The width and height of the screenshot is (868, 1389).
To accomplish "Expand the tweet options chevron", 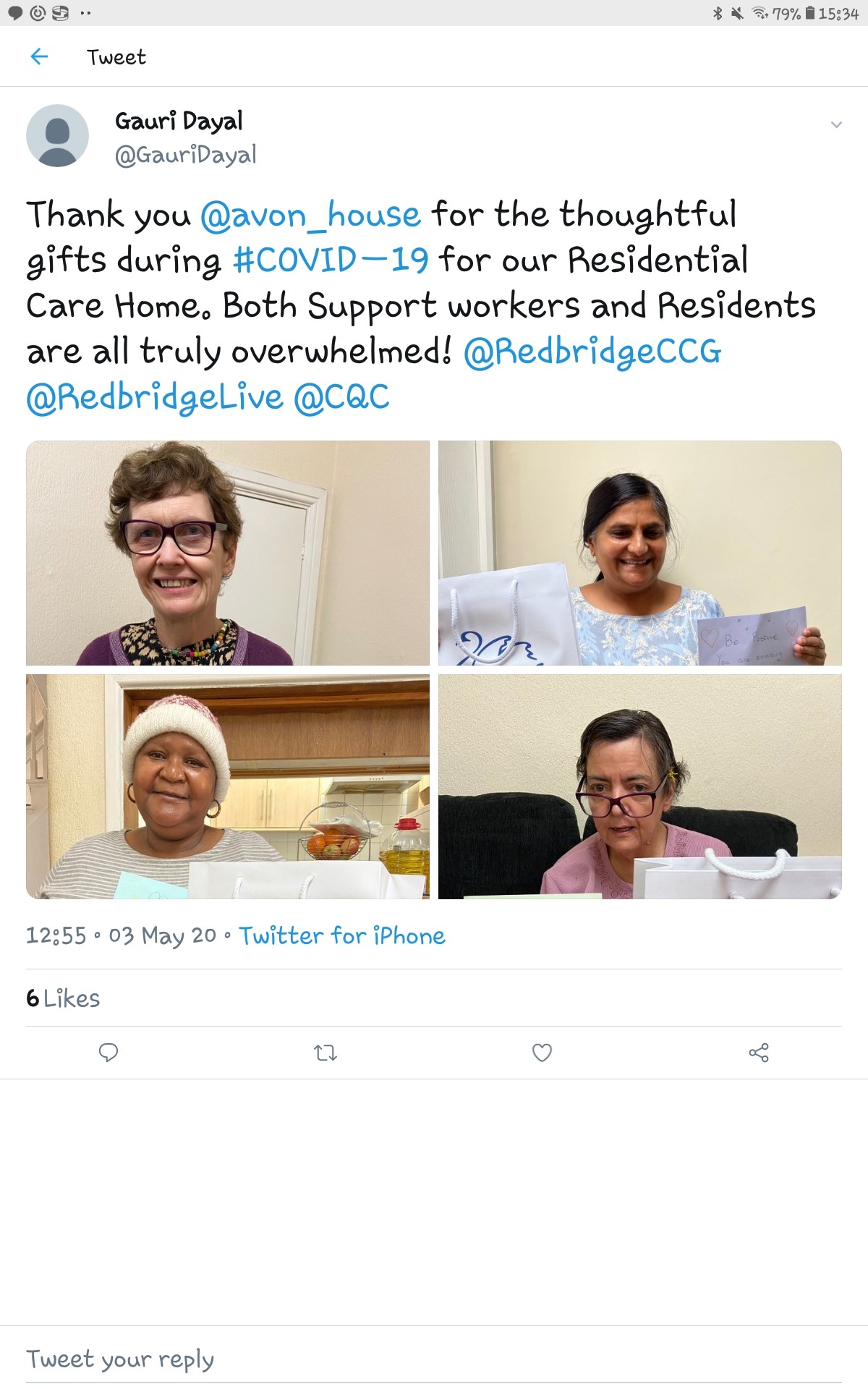I will click(836, 124).
